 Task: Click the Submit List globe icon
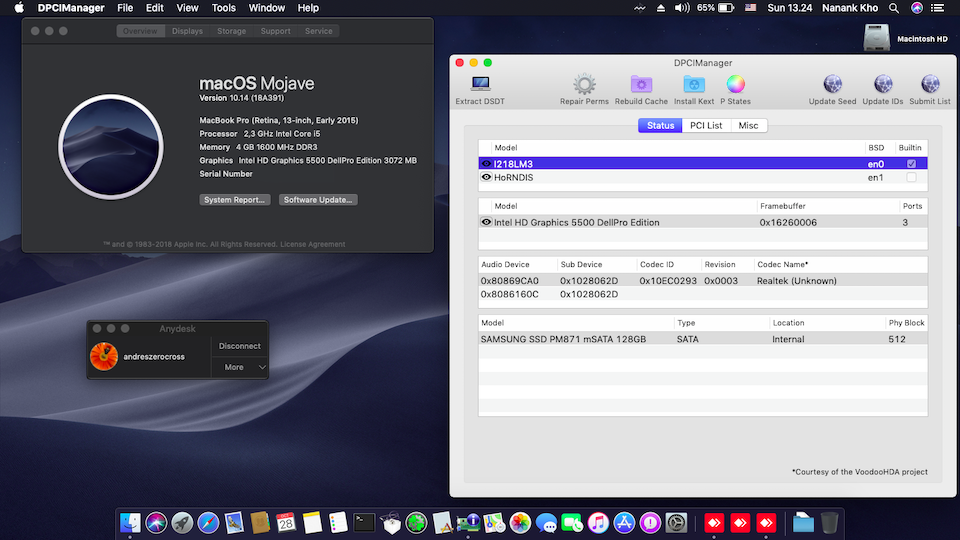tap(929, 84)
